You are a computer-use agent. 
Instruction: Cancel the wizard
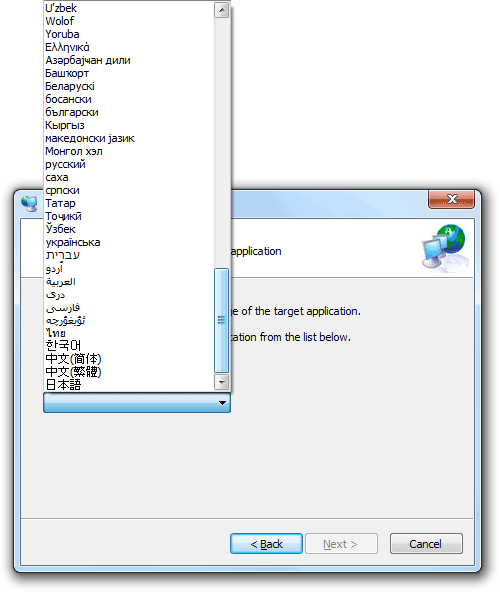[x=426, y=544]
